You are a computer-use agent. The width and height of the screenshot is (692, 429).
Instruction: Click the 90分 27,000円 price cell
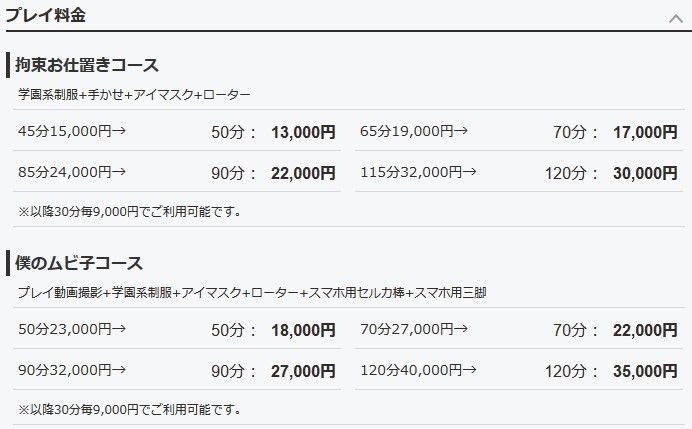pyautogui.click(x=273, y=371)
